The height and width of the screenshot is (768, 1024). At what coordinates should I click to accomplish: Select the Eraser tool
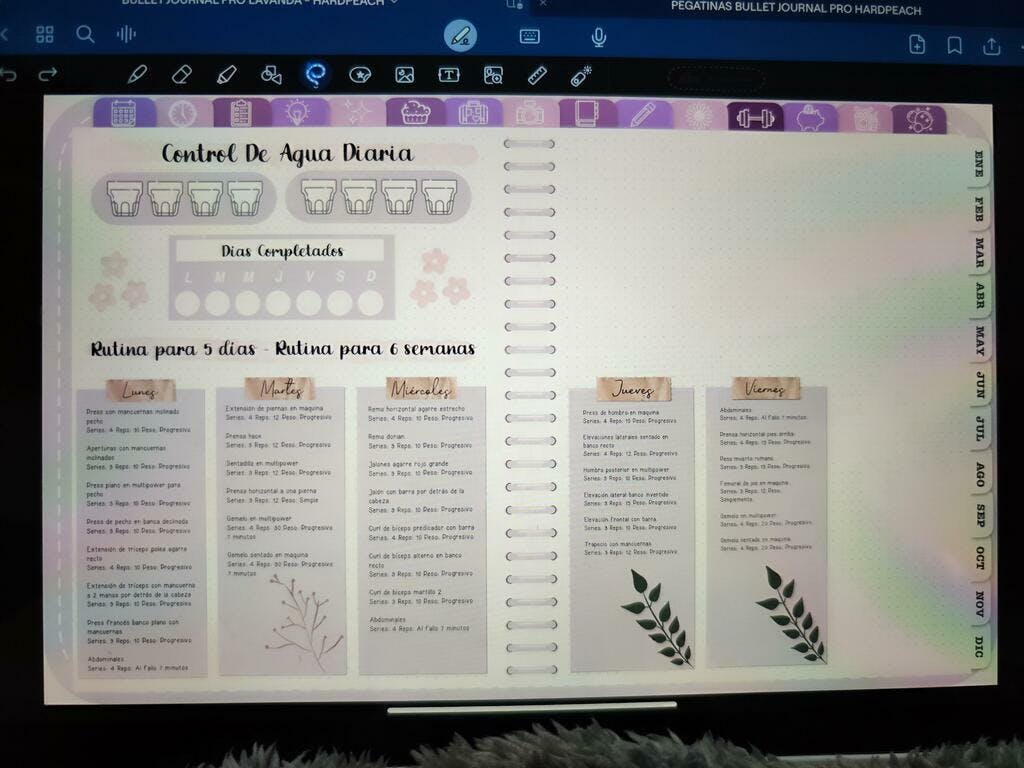pos(181,74)
